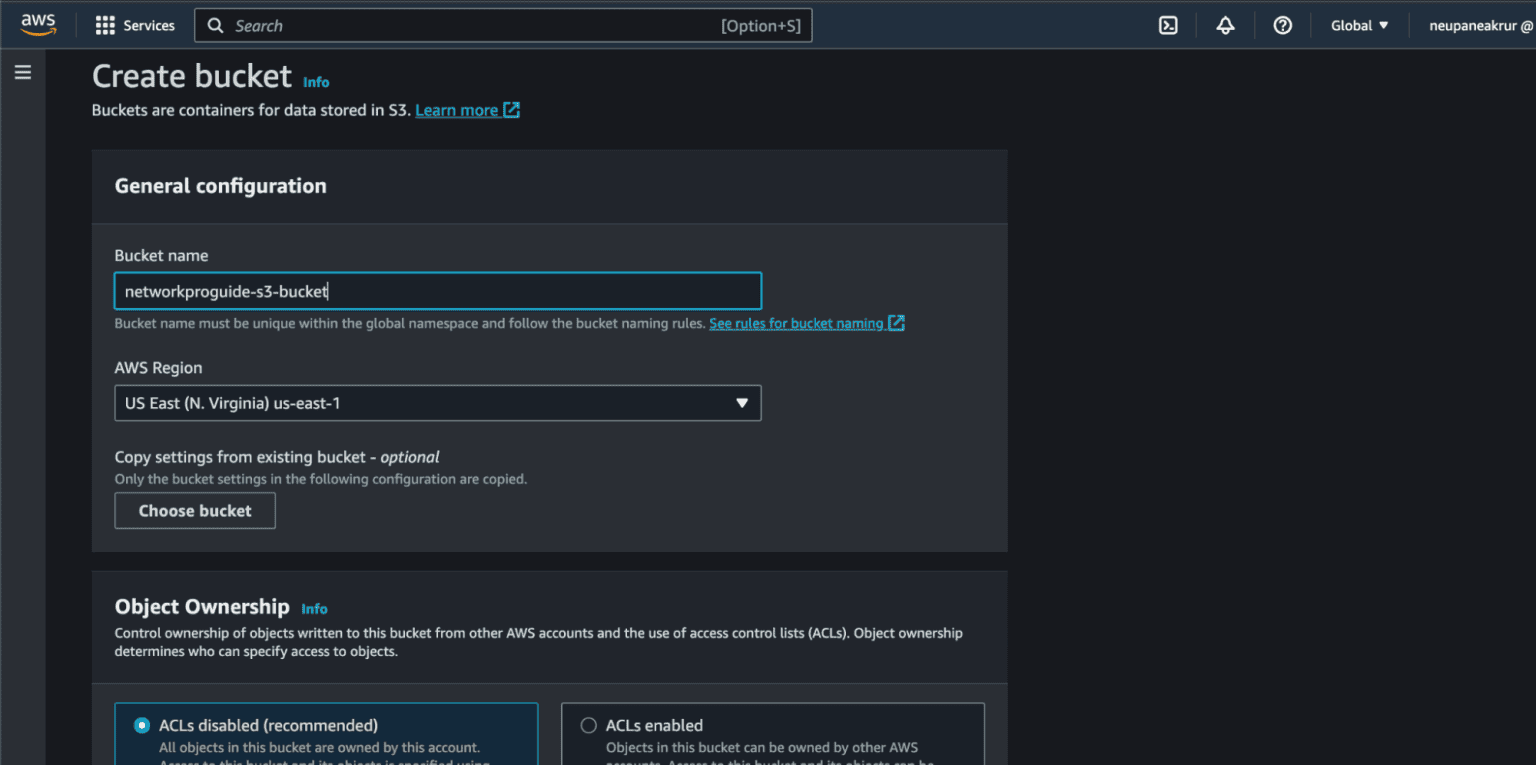The width and height of the screenshot is (1536, 765).
Task: Open the help question mark icon
Action: coord(1282,26)
